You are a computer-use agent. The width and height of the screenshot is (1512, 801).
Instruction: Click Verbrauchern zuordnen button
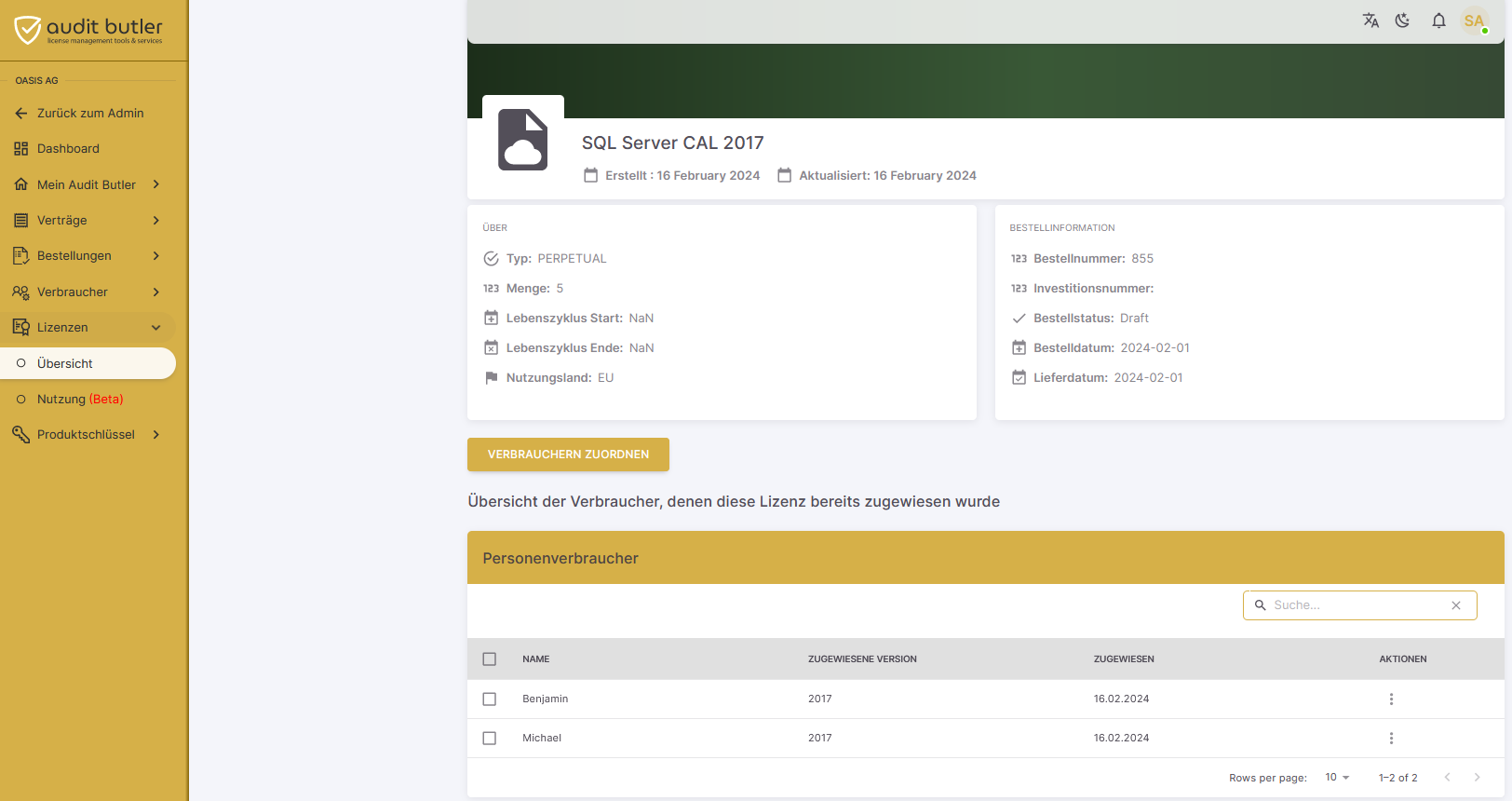tap(568, 455)
